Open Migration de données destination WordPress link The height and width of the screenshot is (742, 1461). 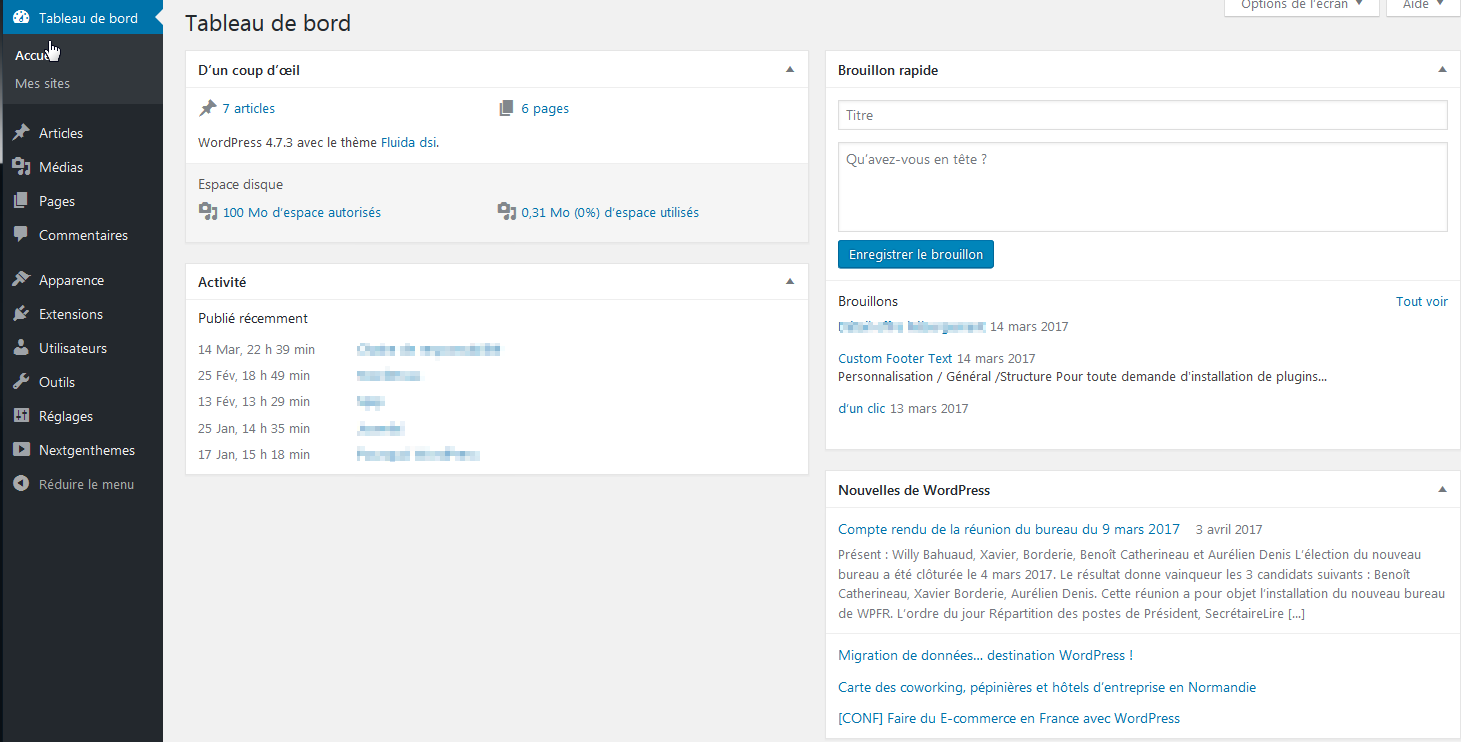985,655
